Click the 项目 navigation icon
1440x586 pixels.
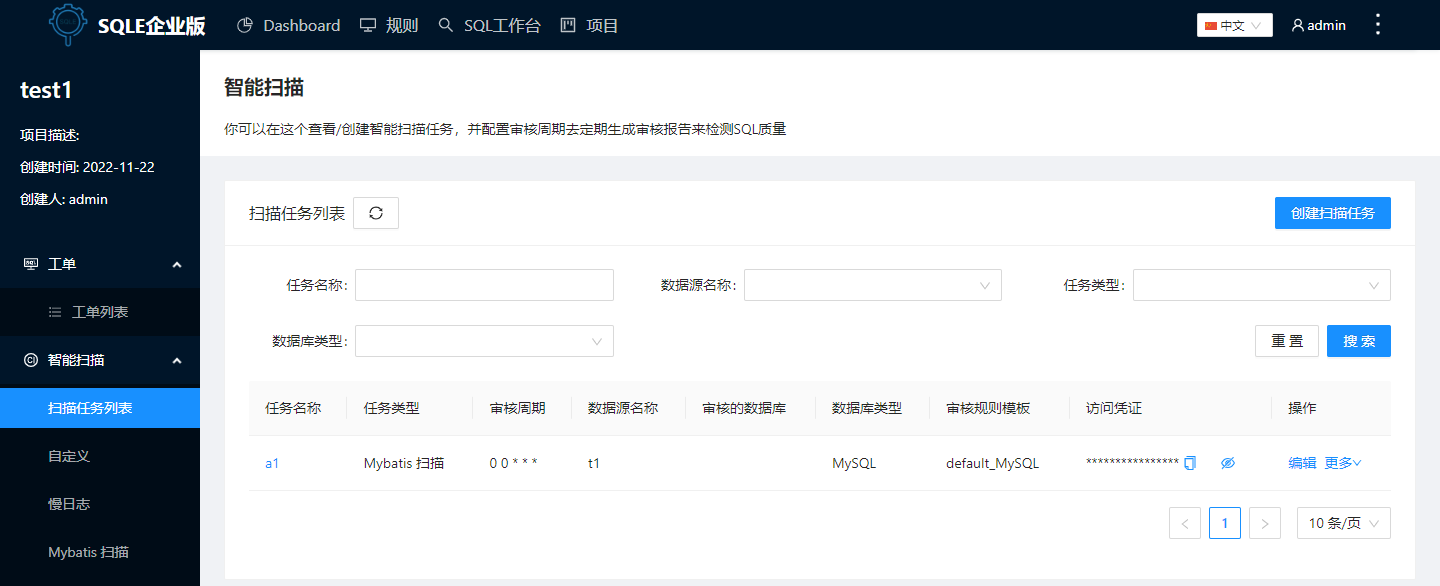tap(571, 25)
